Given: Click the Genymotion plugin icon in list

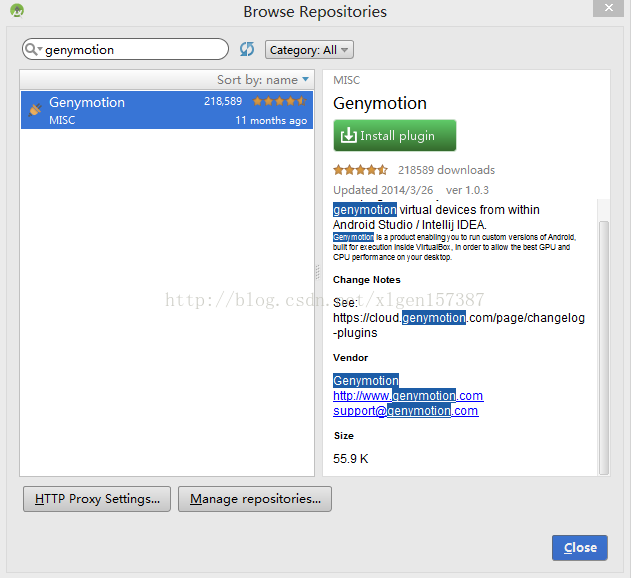Looking at the screenshot, I should coord(35,110).
